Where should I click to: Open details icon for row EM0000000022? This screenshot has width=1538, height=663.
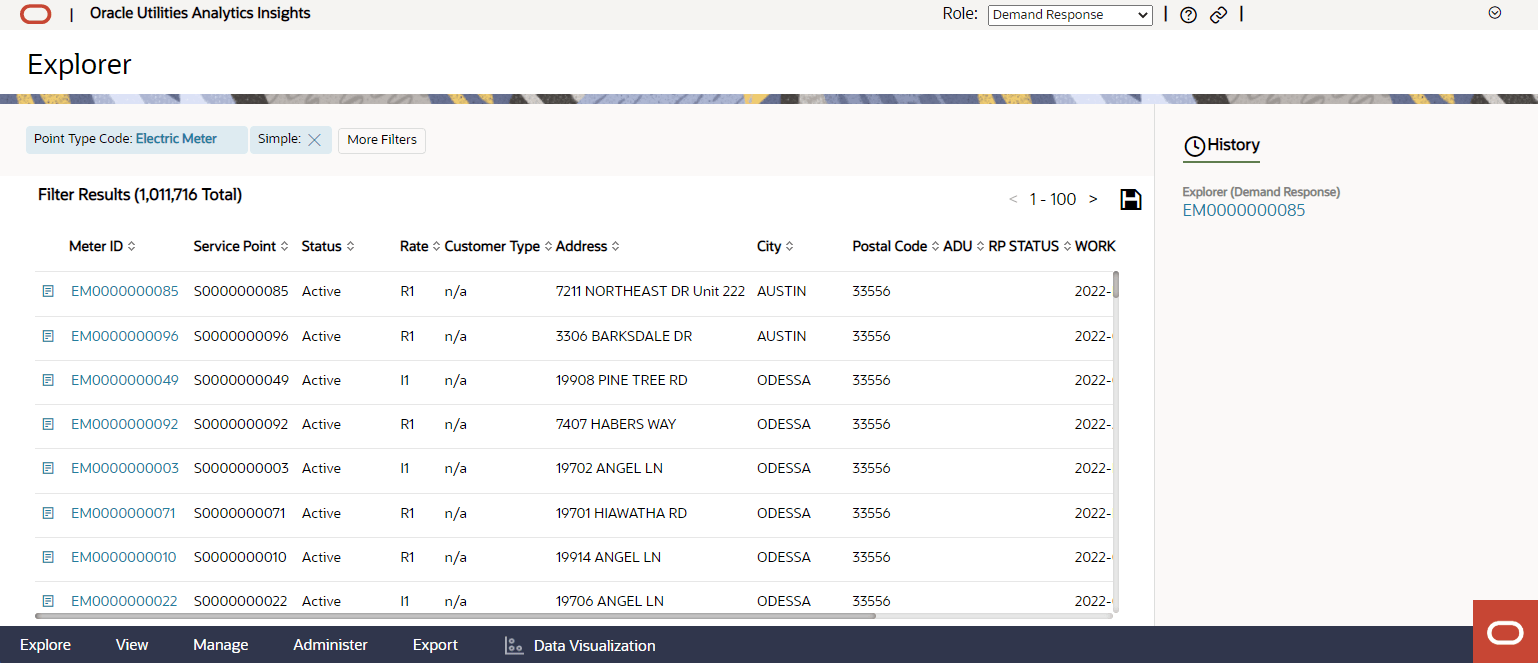pos(47,601)
